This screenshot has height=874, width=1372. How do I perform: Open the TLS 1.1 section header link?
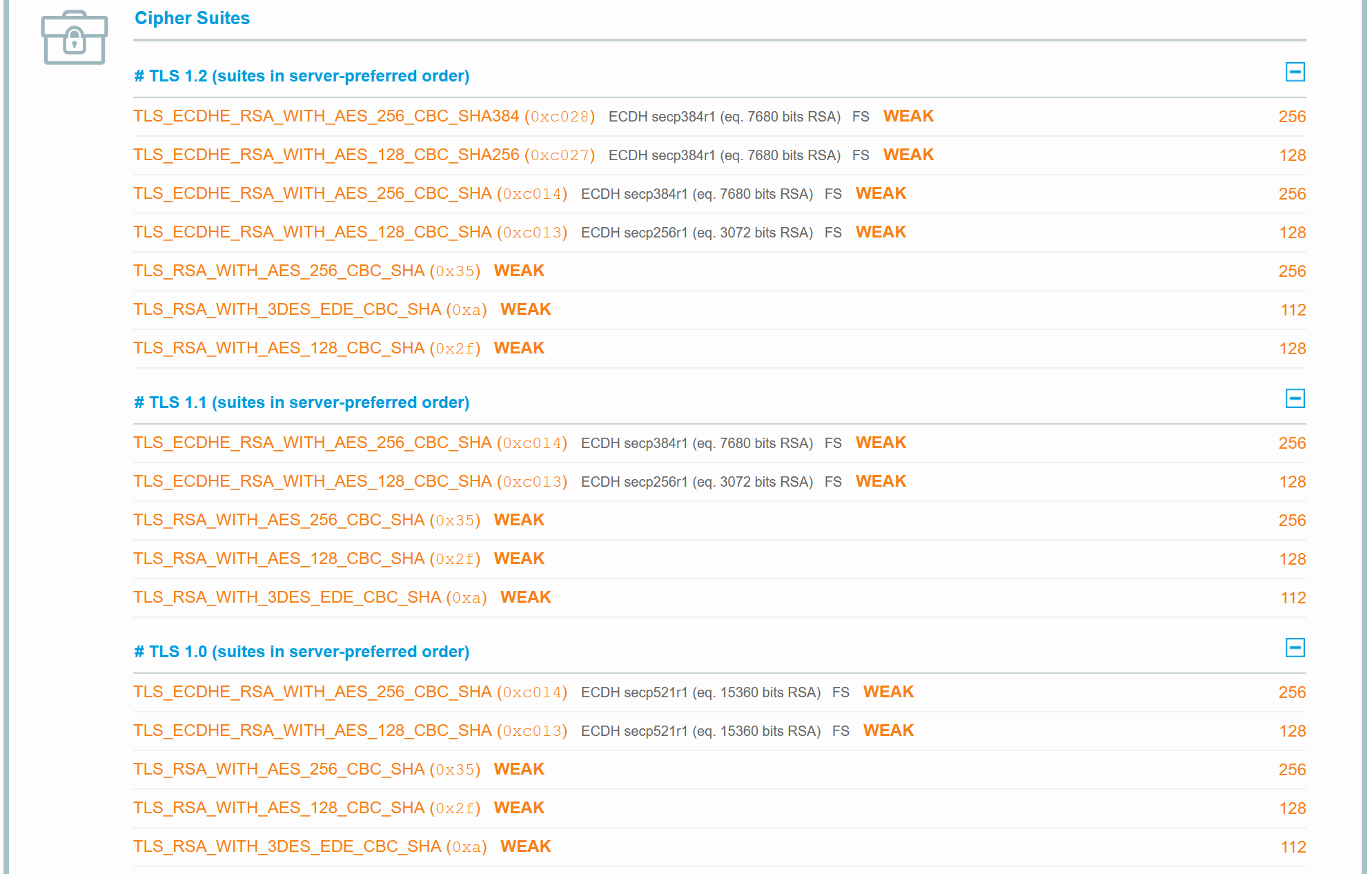point(302,402)
